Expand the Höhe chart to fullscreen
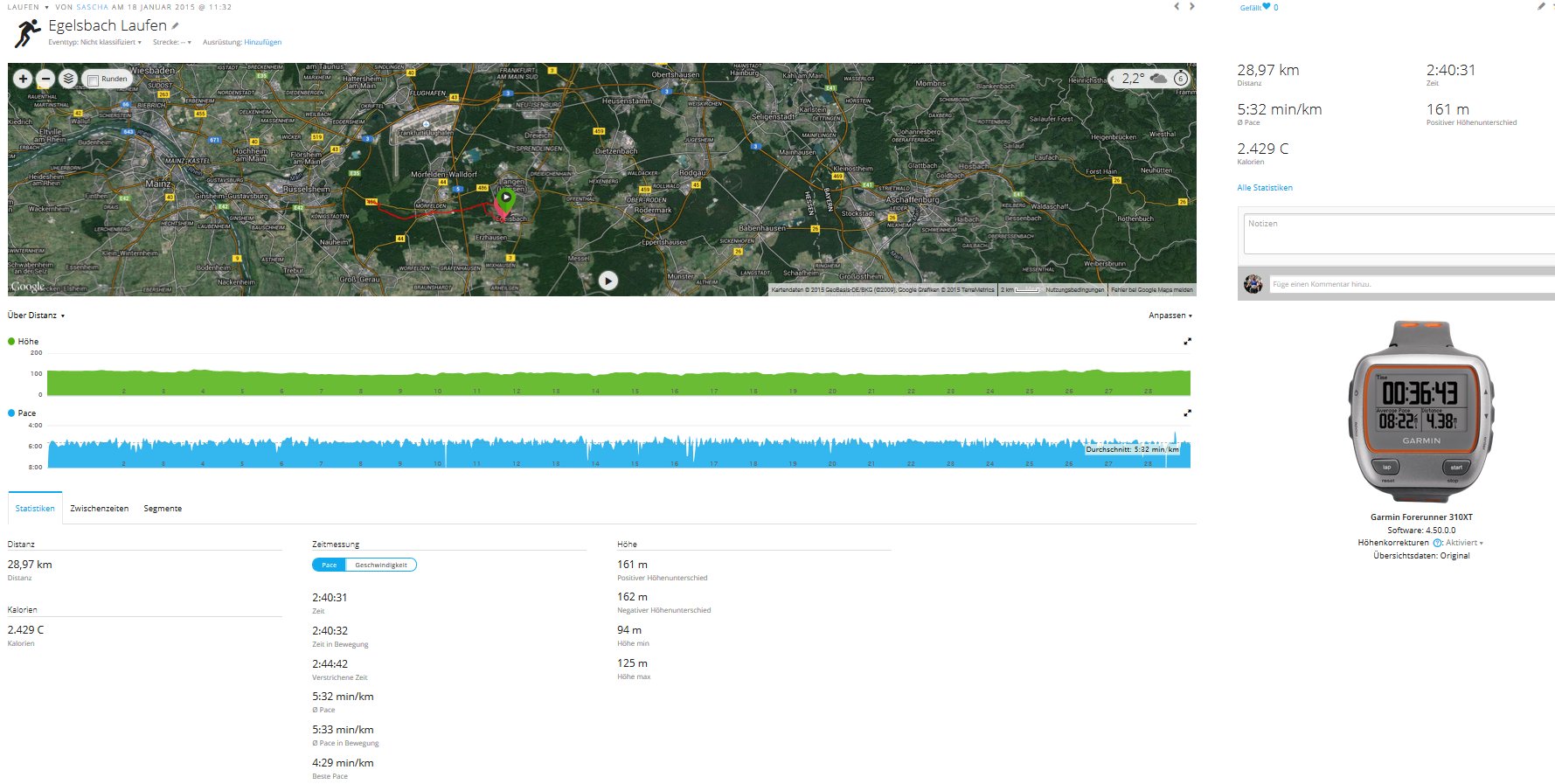The width and height of the screenshot is (1555, 784). (1187, 342)
